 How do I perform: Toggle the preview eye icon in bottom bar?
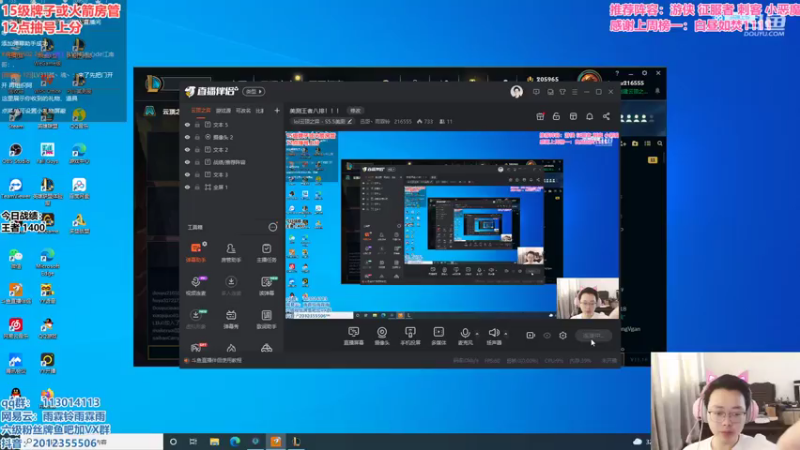tap(547, 335)
